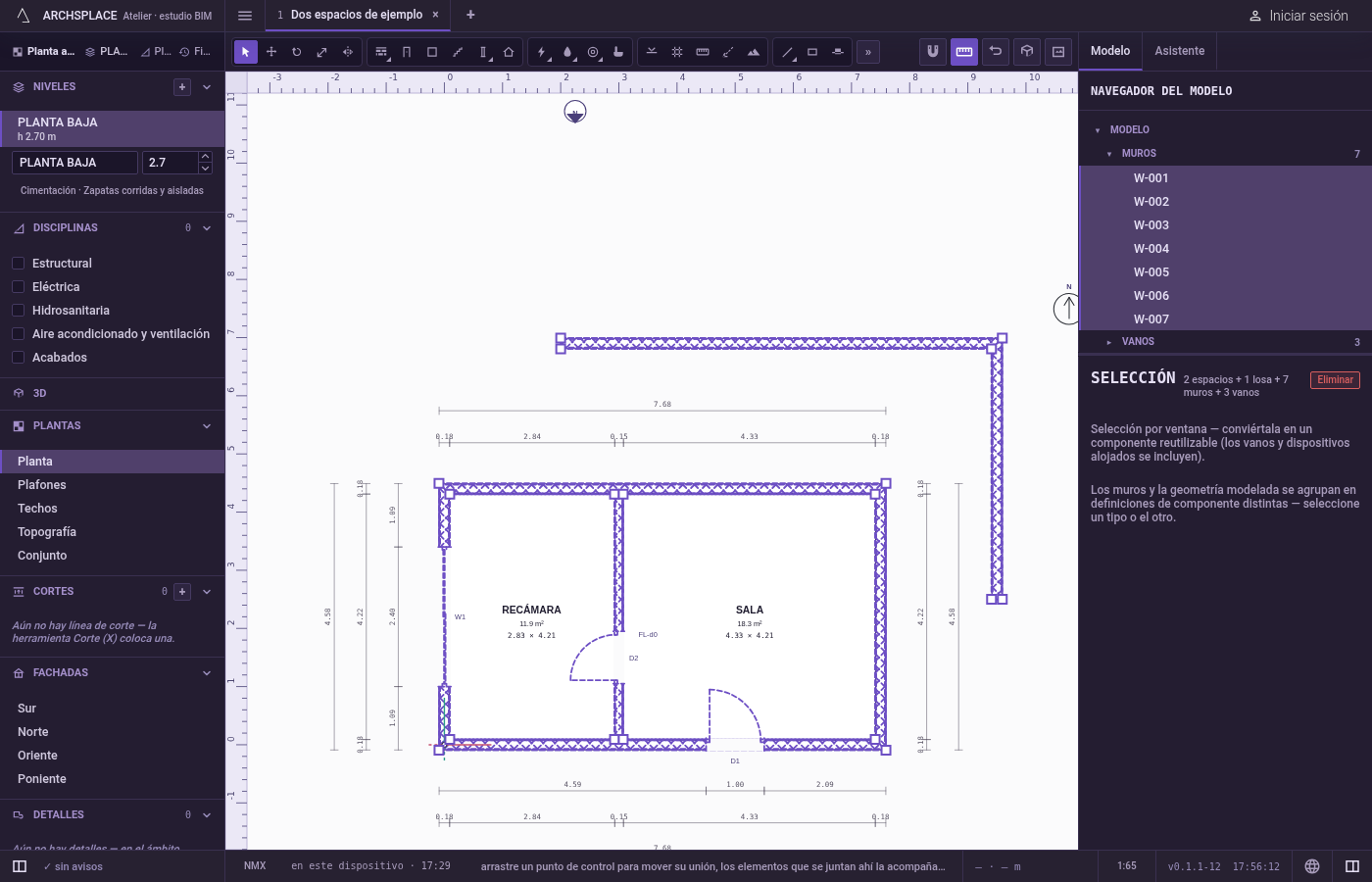Screen dimensions: 1372x882
Task: Click the Eliminar button
Action: (x=1335, y=380)
